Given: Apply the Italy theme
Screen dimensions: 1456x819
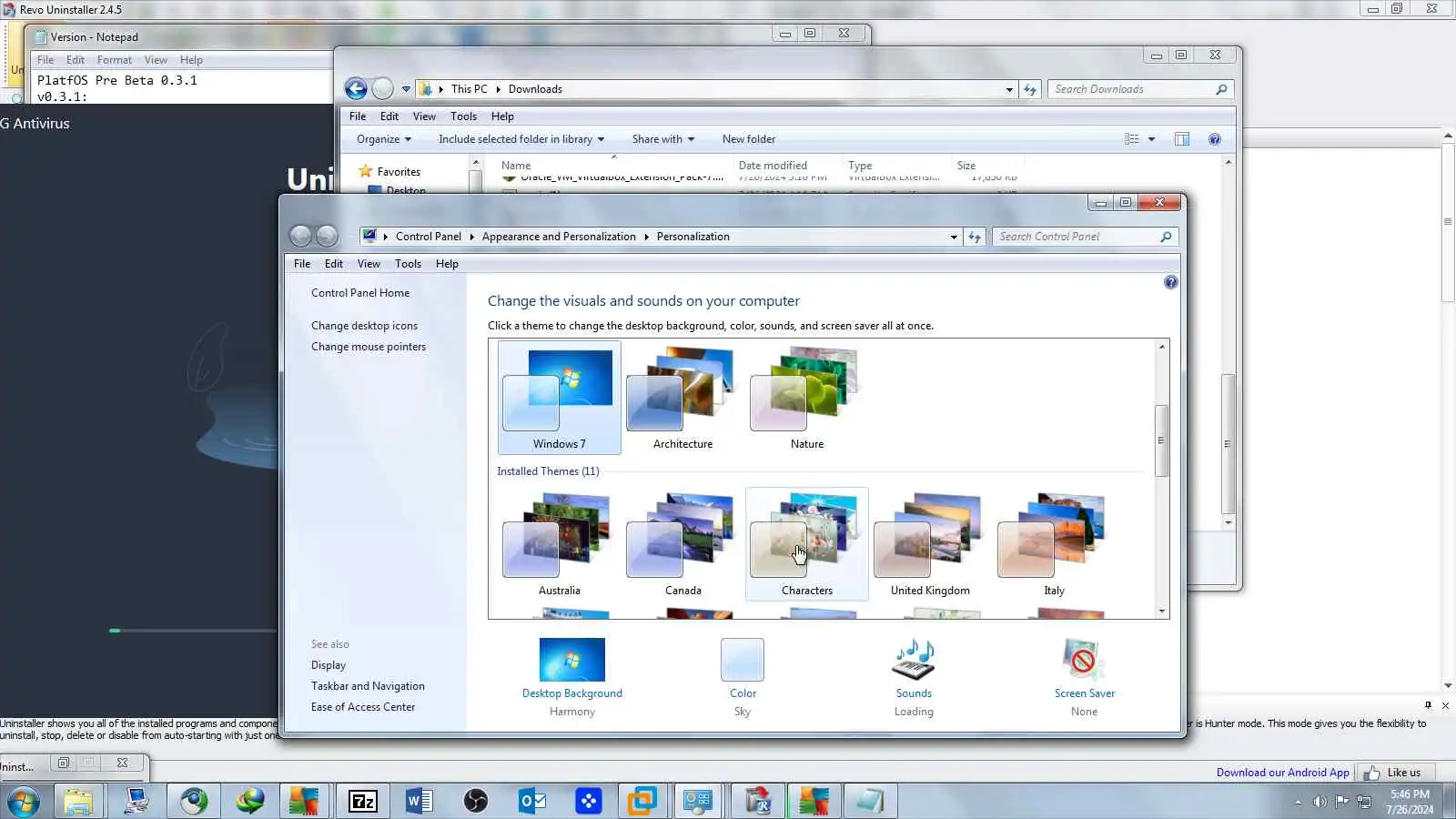Looking at the screenshot, I should point(1054,544).
